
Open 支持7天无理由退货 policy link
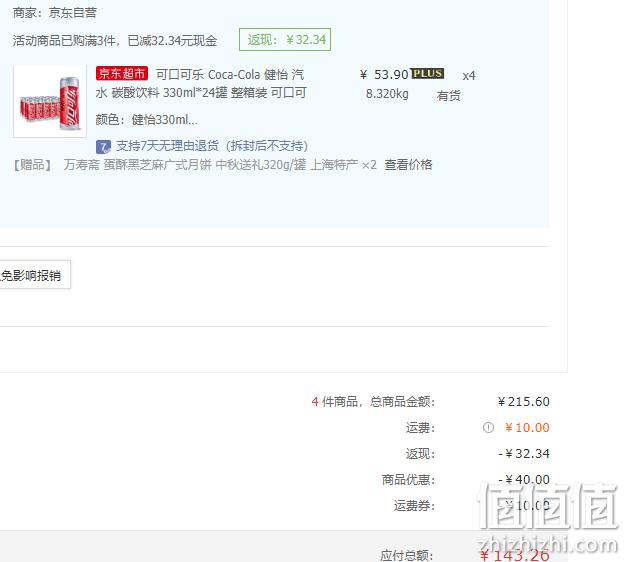(x=212, y=146)
